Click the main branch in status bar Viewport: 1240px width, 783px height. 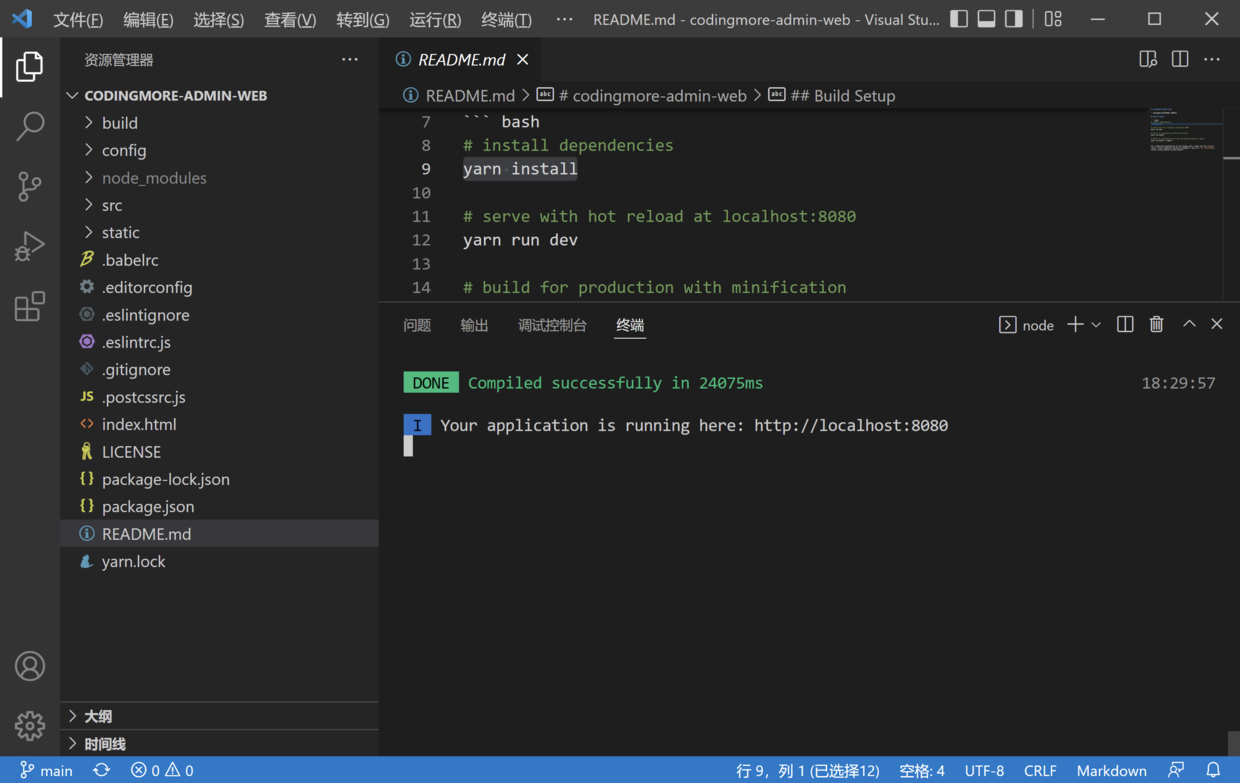[47, 770]
